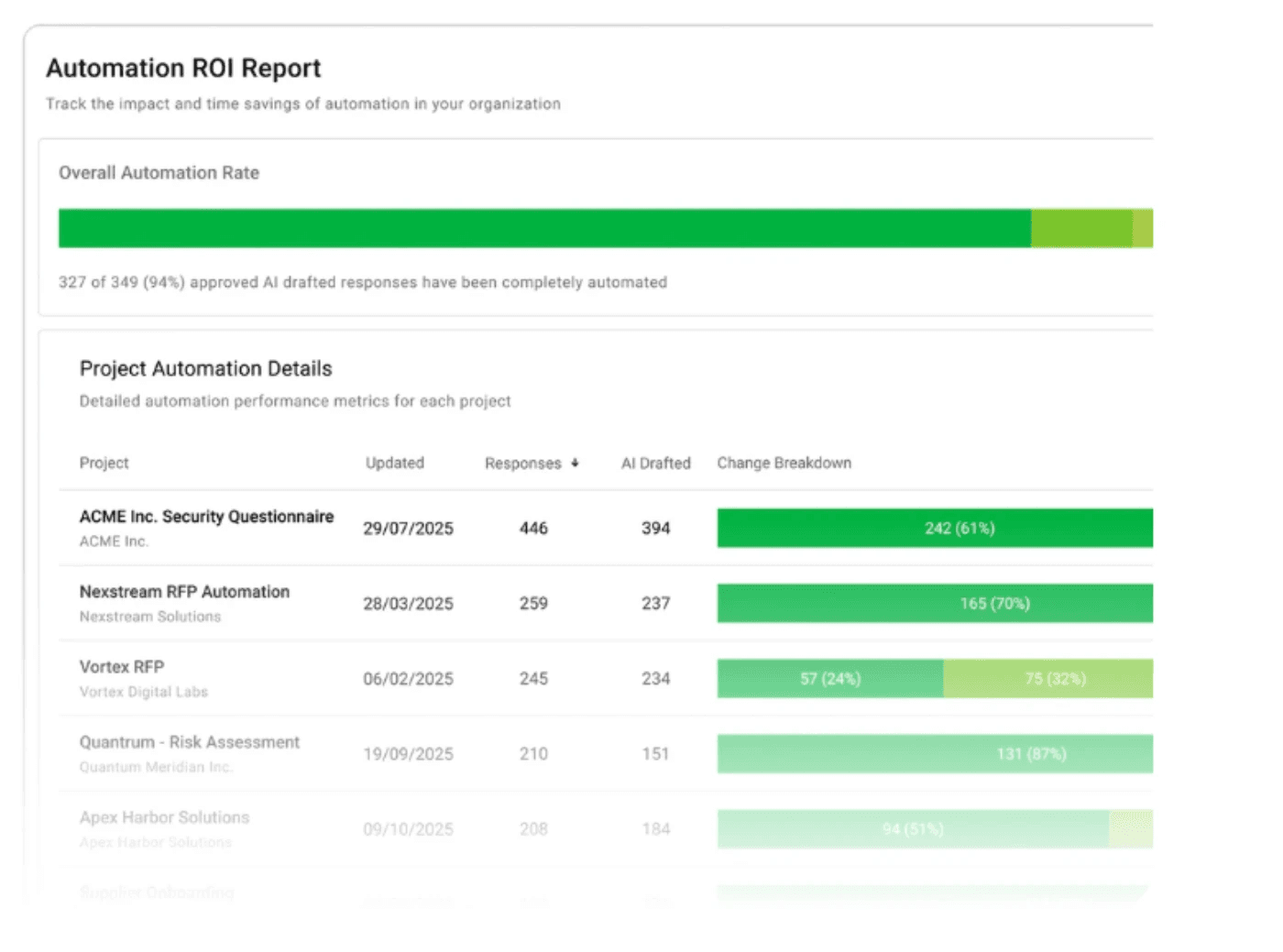
Task: Click the 75 (32%) segment of Vortex RFP
Action: pyautogui.click(x=1048, y=678)
